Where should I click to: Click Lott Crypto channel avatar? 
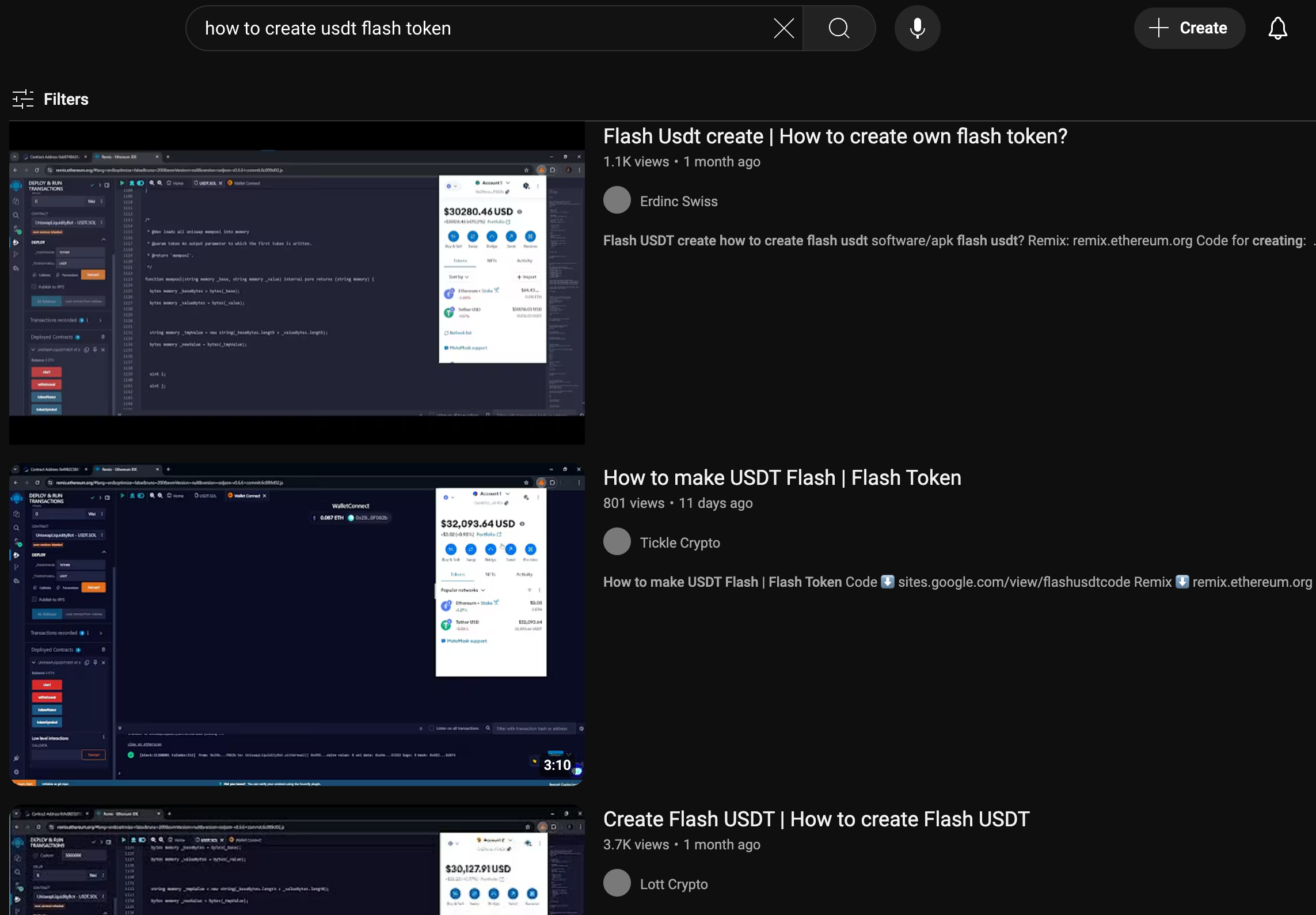click(617, 883)
